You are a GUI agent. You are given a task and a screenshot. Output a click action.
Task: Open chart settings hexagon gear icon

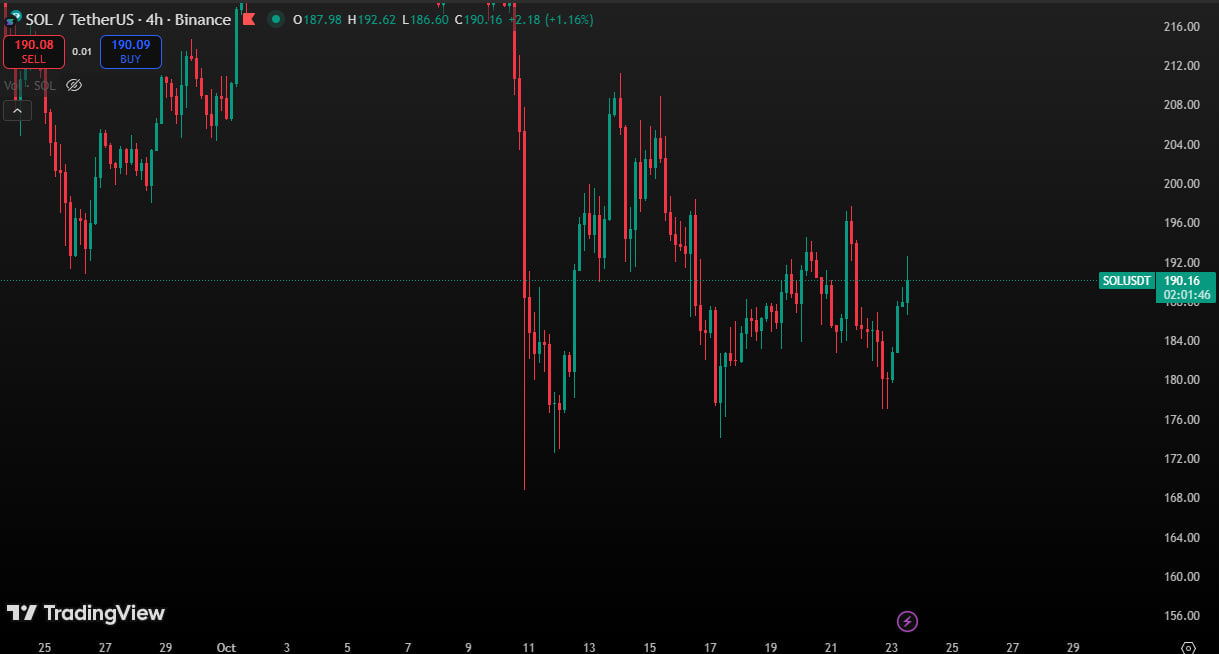tap(1188, 647)
